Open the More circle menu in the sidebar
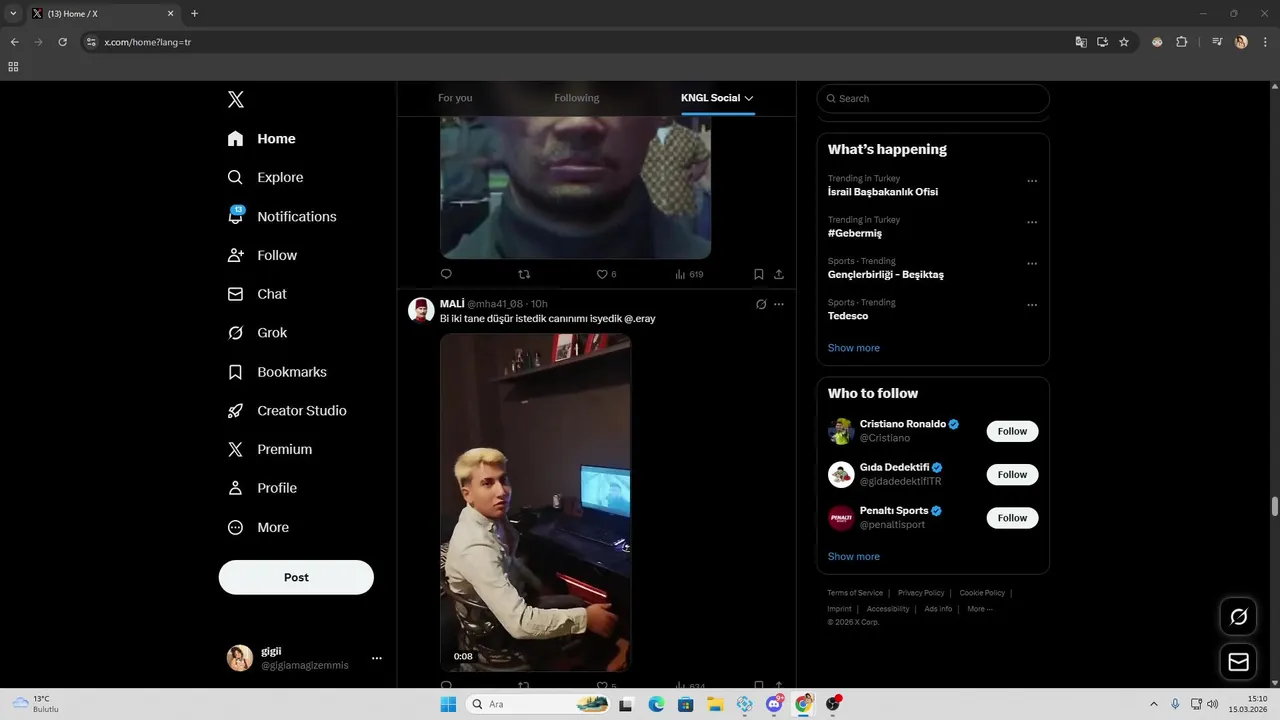This screenshot has width=1280, height=720. 235,527
